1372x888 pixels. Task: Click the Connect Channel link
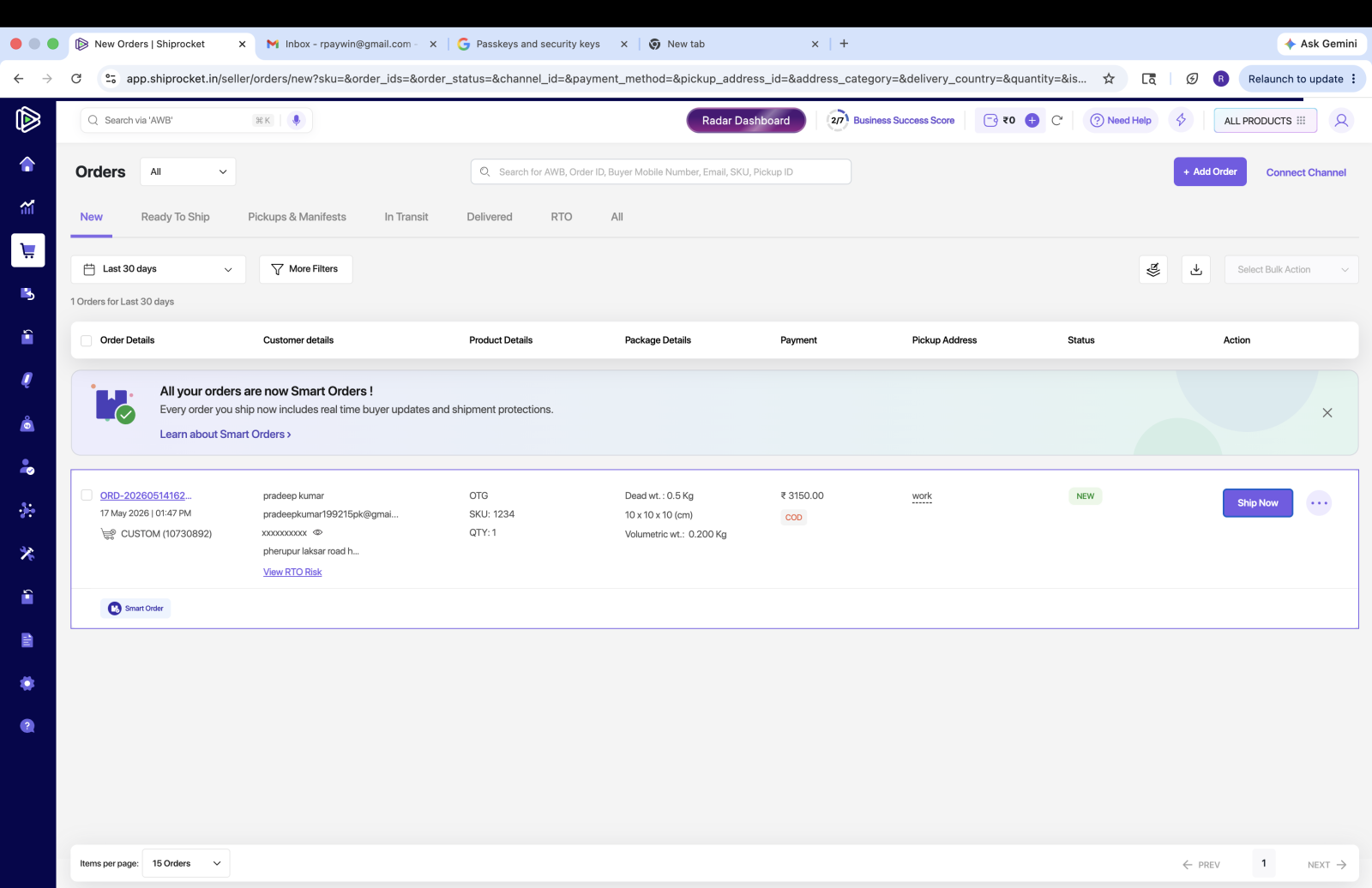[1306, 172]
